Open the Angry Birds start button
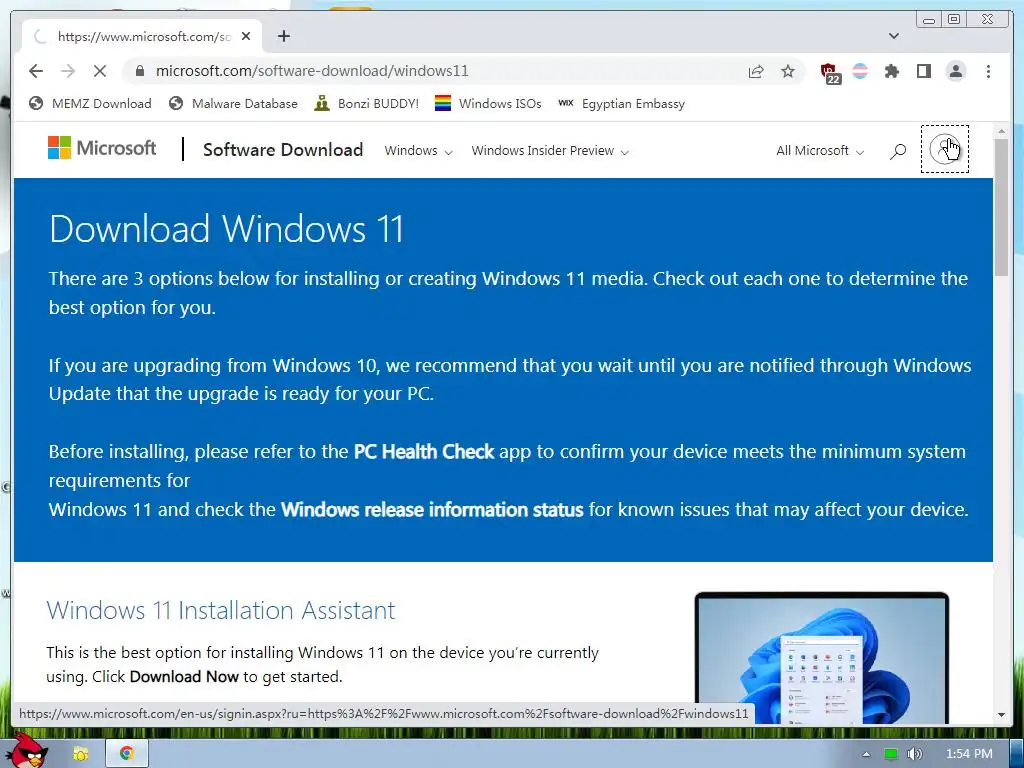The height and width of the screenshot is (768, 1024). [x=28, y=750]
